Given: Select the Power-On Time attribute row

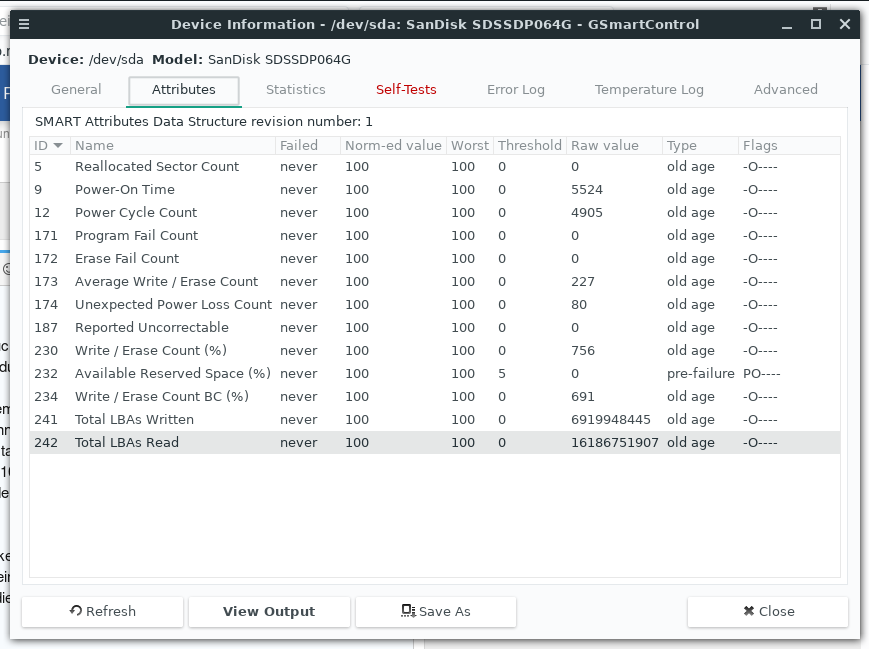Looking at the screenshot, I should coord(435,190).
